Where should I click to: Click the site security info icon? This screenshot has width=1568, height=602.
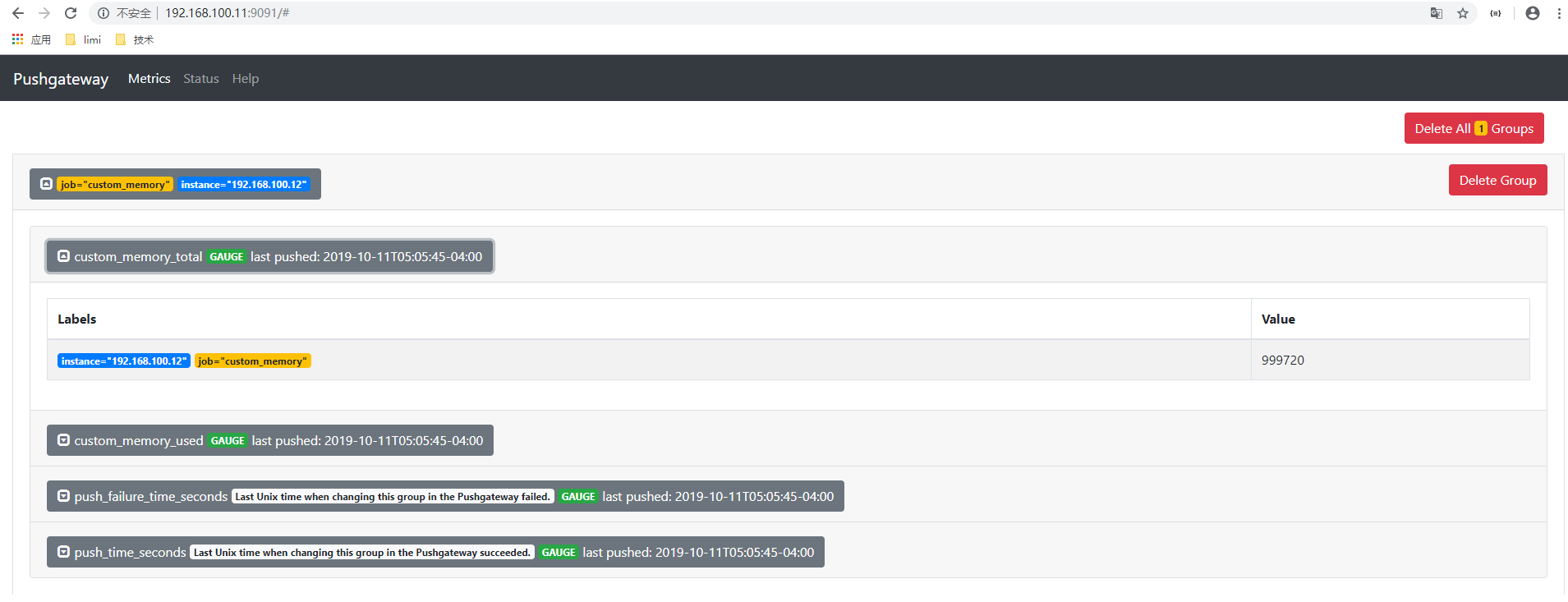pos(103,13)
